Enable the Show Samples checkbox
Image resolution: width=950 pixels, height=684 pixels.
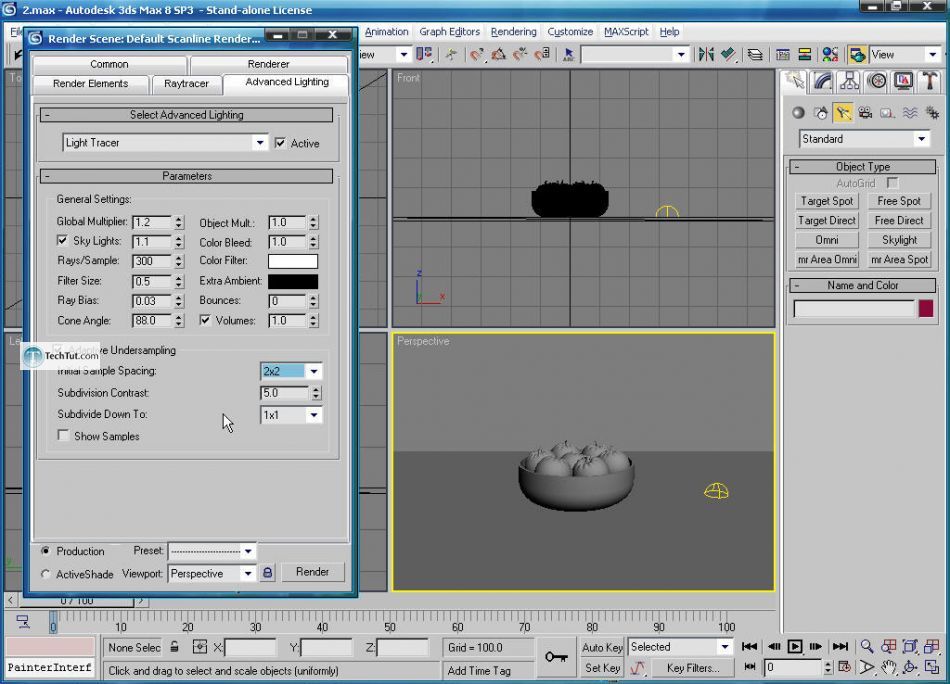63,435
